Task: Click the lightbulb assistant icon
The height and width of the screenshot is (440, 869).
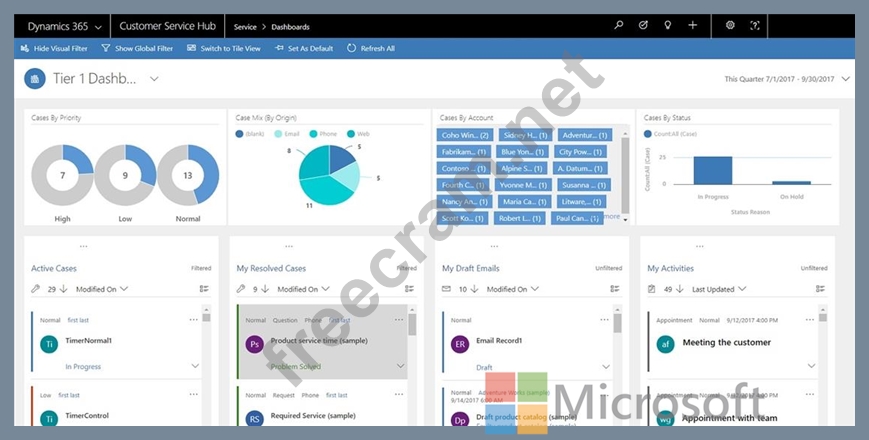Action: click(668, 25)
